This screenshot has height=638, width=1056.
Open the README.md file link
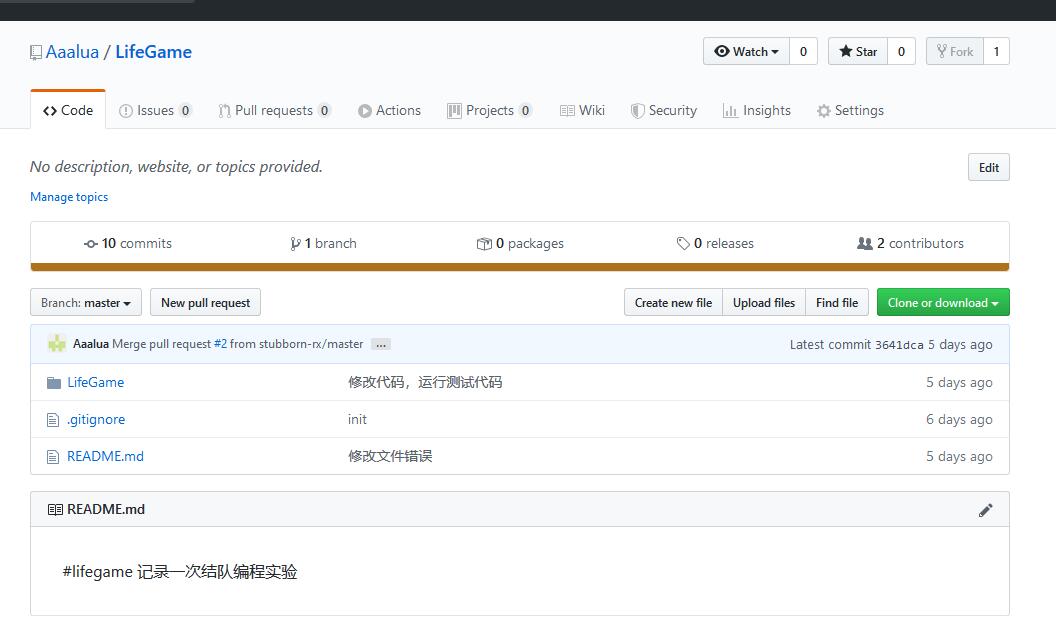[105, 456]
